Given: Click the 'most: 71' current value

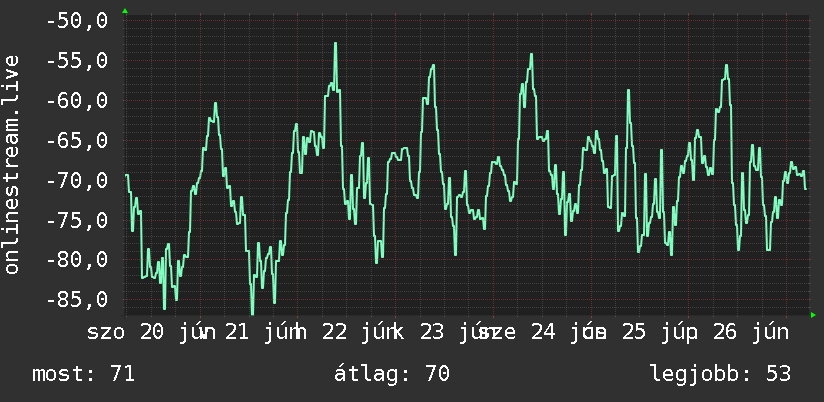Looking at the screenshot, I should tap(84, 374).
